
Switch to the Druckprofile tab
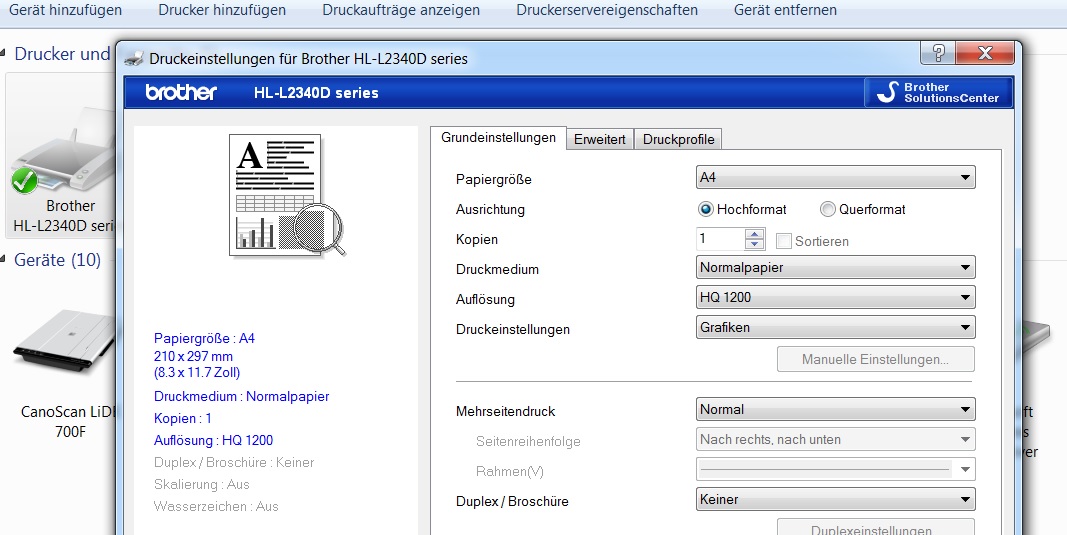click(678, 139)
